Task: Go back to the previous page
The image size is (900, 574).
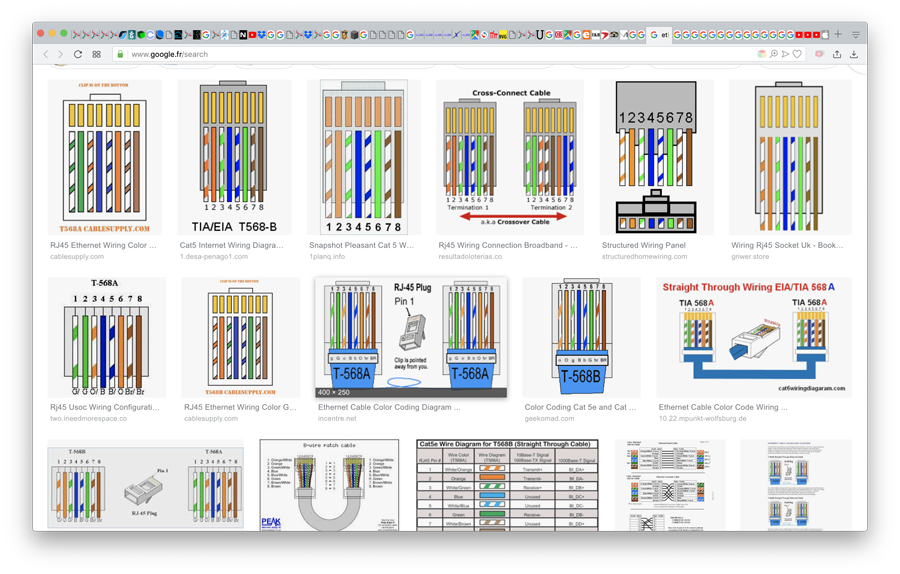Action: point(46,54)
